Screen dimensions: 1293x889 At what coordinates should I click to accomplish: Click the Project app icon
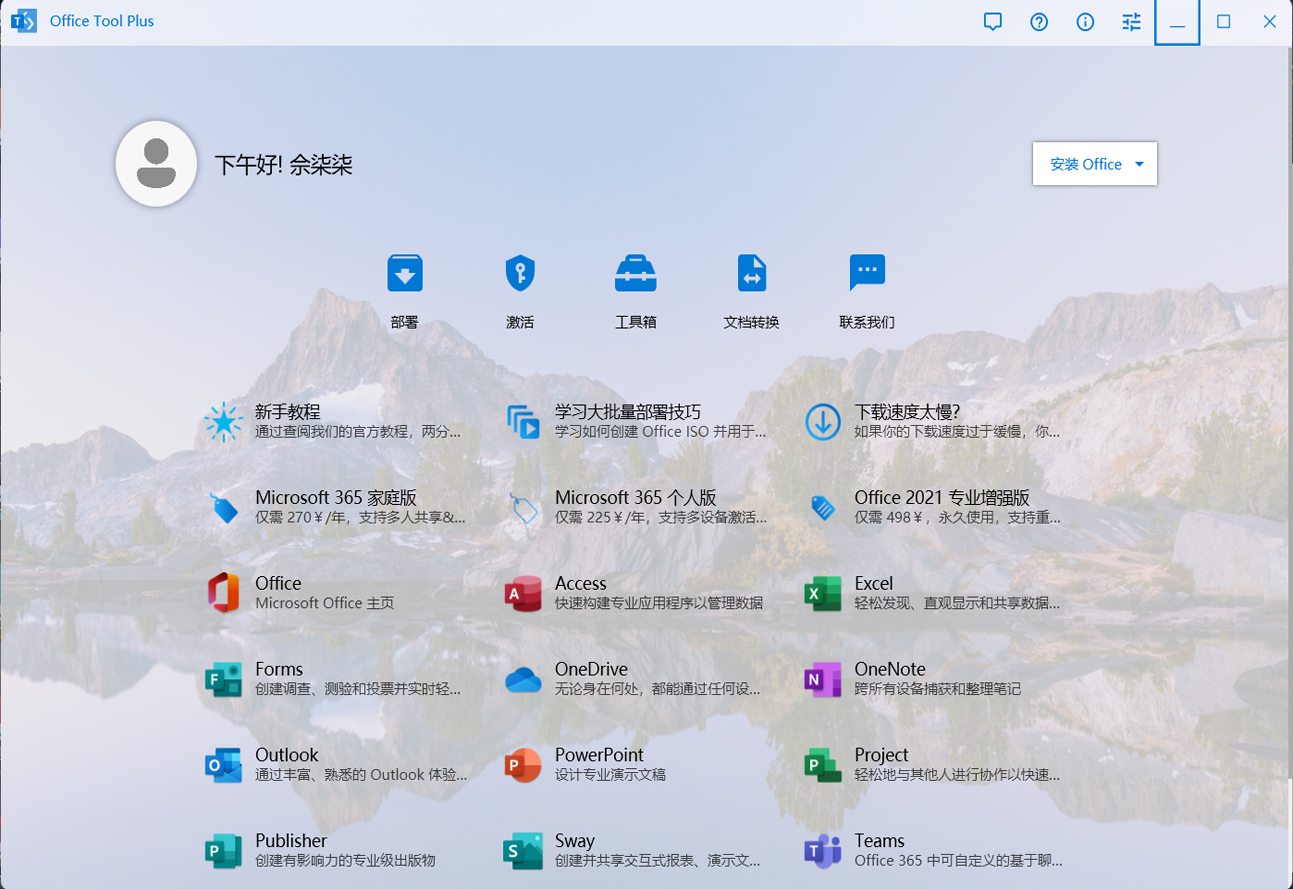823,765
